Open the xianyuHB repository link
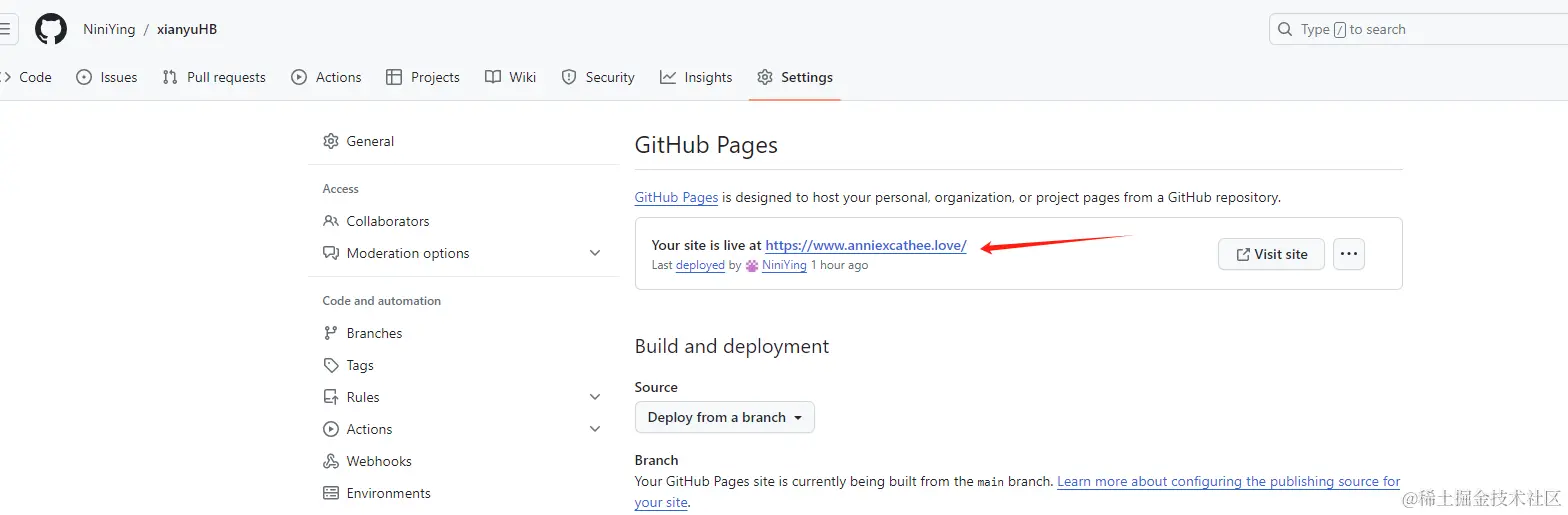Screen dimensions: 1568x515 187,29
